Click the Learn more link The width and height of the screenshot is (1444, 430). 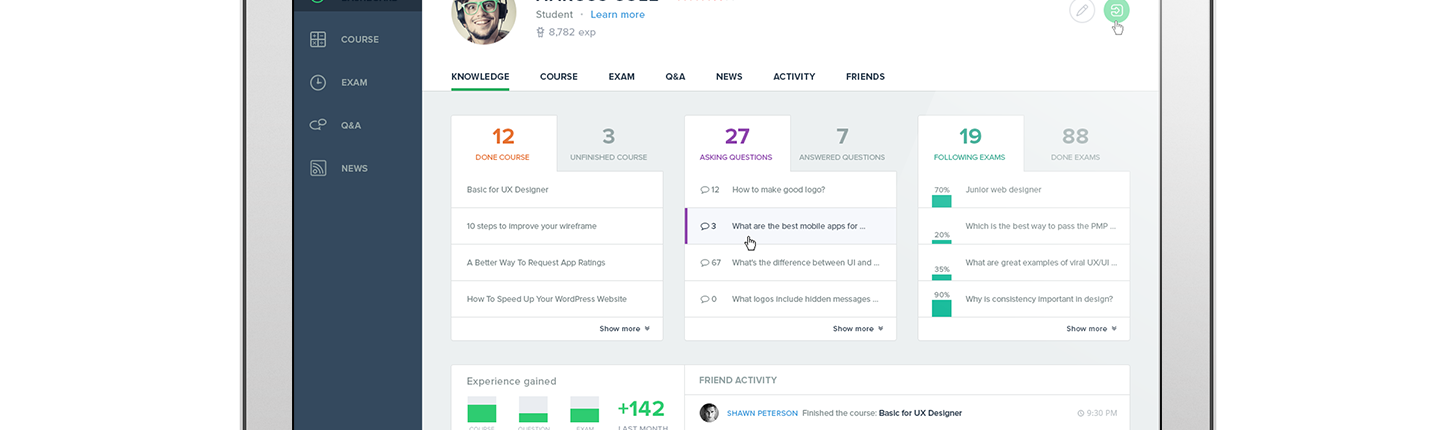click(617, 15)
